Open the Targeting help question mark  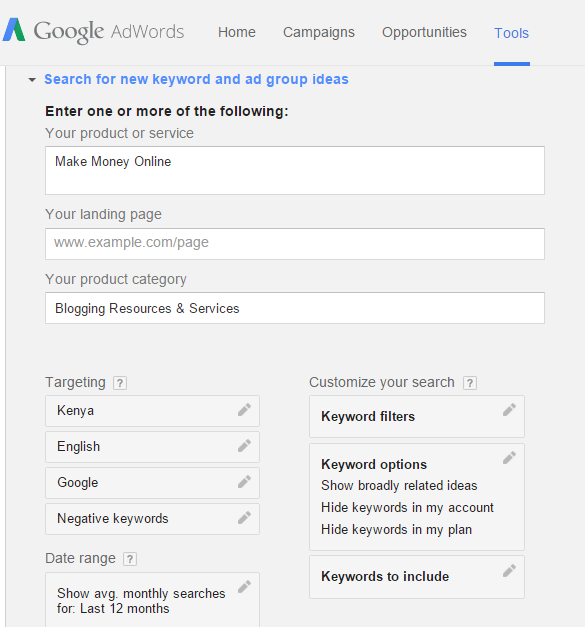coord(120,383)
